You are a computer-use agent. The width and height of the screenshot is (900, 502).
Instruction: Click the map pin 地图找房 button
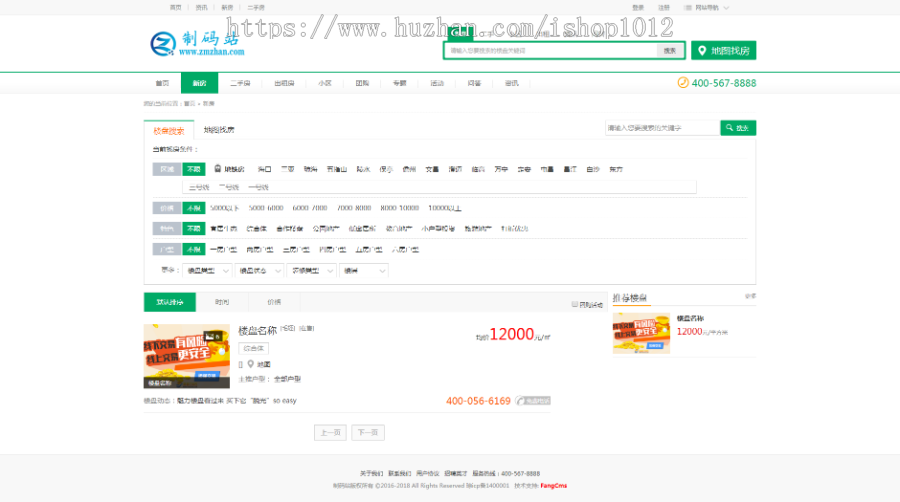pos(723,50)
